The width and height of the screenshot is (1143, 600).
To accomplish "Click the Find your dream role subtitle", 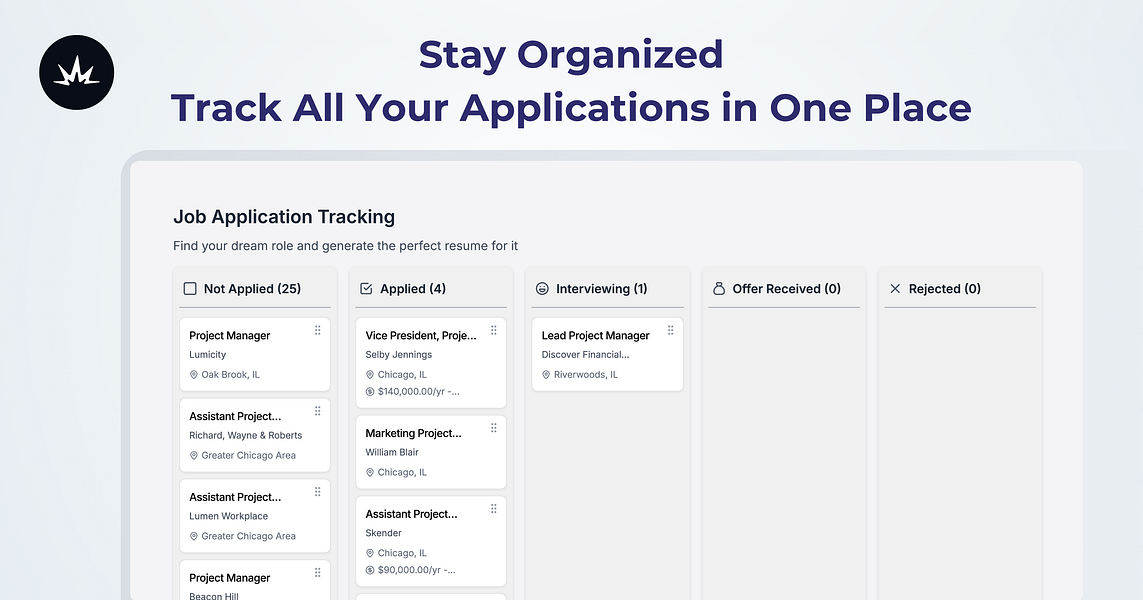I will pyautogui.click(x=346, y=246).
